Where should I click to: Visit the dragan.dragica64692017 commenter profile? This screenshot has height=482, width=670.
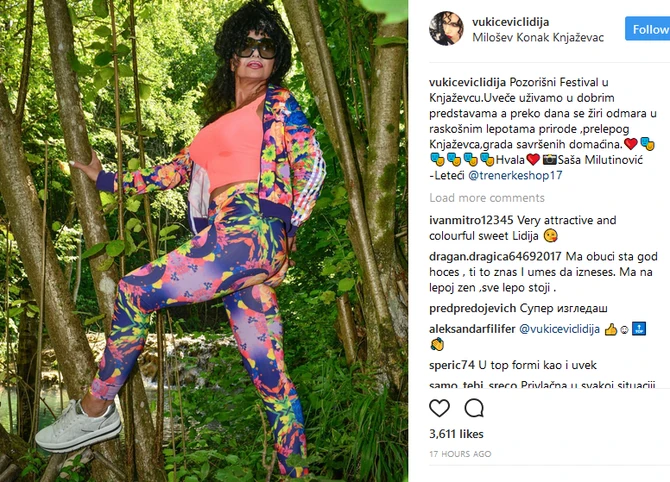tap(495, 256)
